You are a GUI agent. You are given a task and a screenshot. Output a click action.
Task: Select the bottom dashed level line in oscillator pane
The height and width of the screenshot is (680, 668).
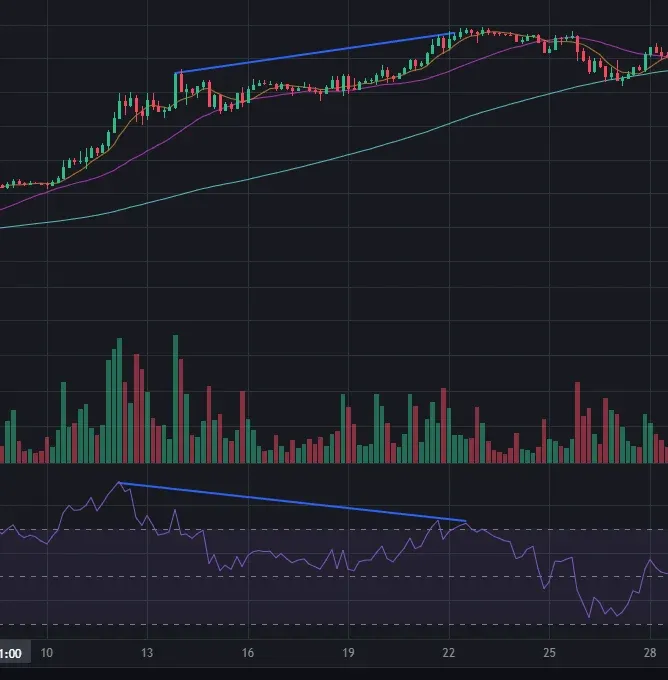[334, 624]
